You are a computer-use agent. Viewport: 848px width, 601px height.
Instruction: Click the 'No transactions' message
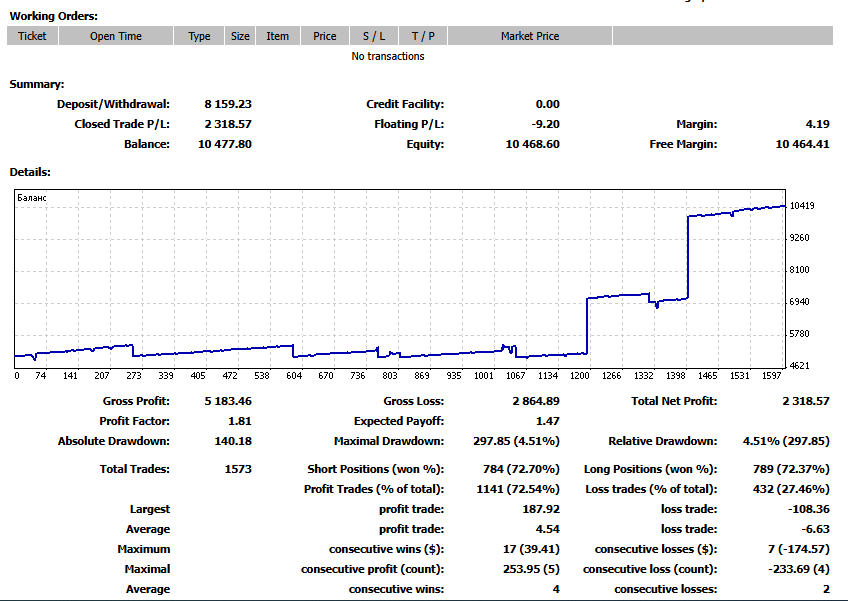click(x=388, y=56)
